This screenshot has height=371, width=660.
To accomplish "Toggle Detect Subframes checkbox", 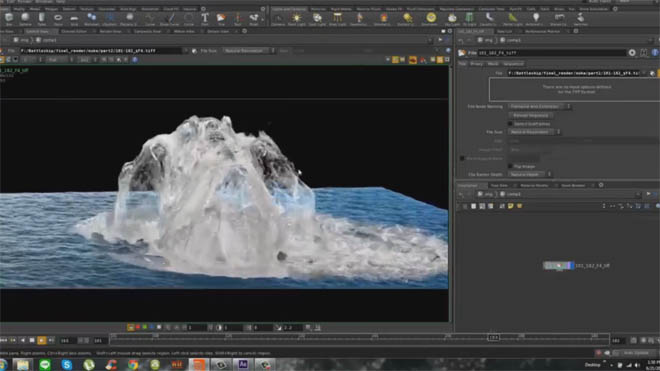I will (510, 124).
